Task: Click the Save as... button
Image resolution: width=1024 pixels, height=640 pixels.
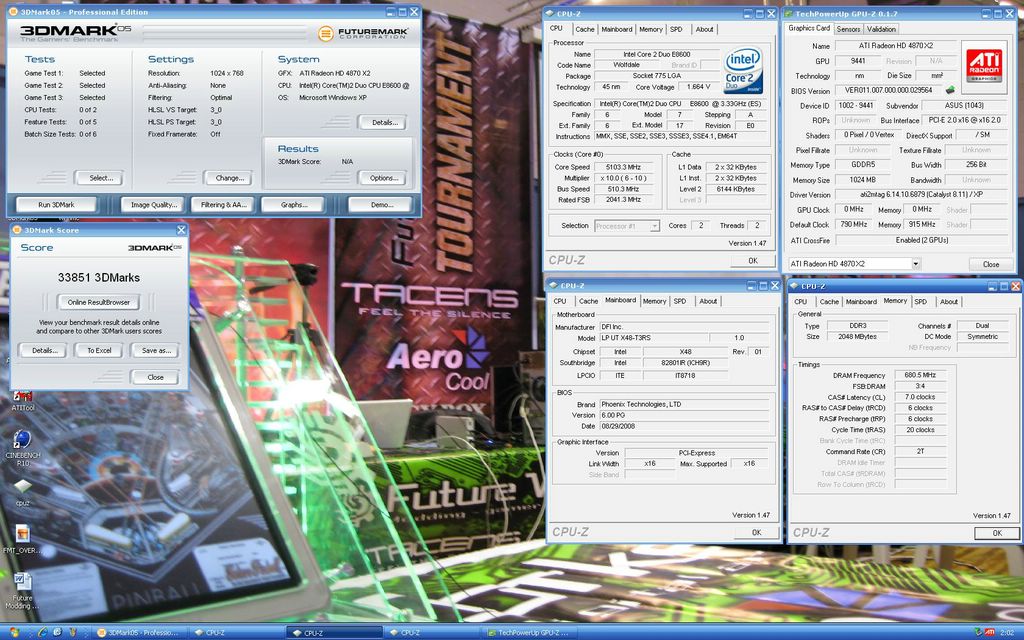Action: tap(155, 351)
